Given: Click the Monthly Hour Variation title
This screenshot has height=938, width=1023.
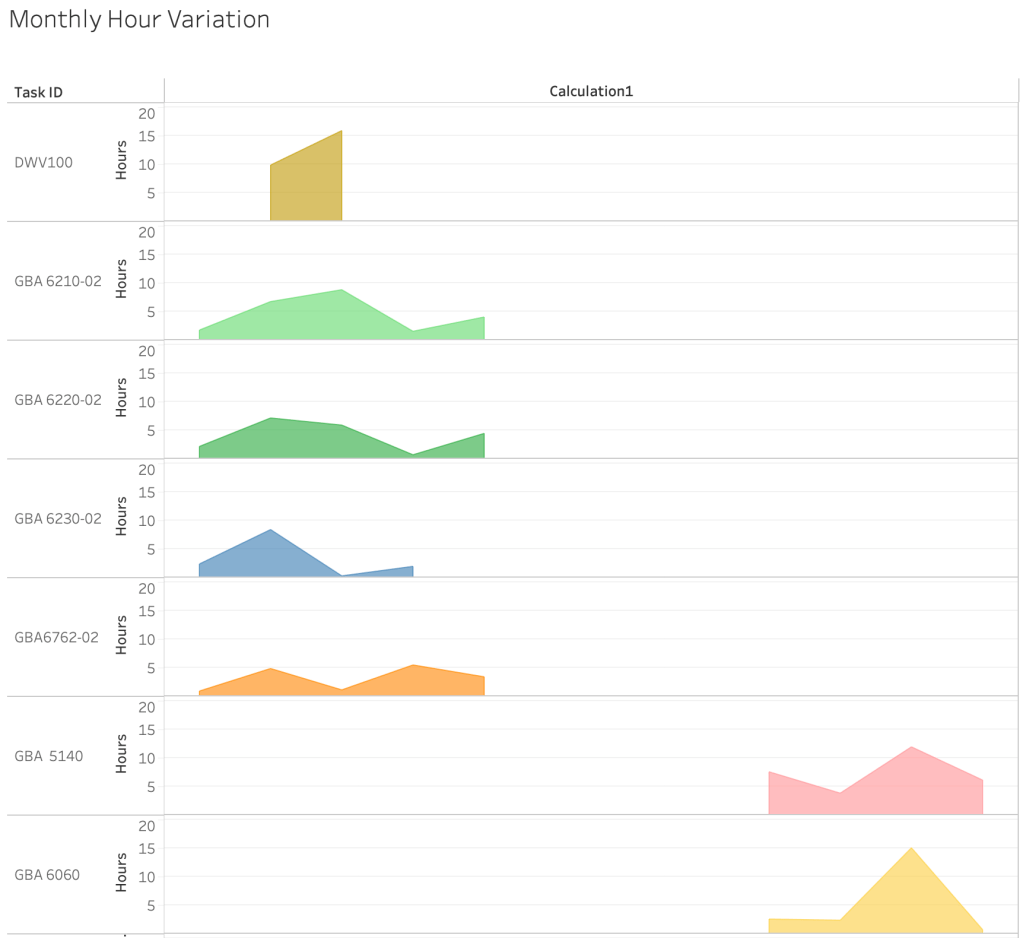Looking at the screenshot, I should tap(139, 20).
